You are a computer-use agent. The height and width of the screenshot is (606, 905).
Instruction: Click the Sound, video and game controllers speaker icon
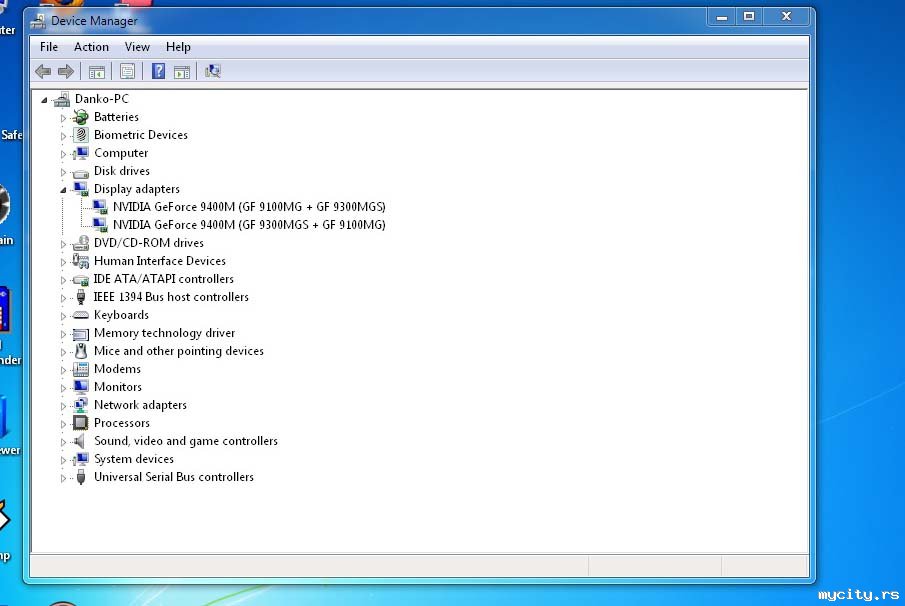[81, 441]
